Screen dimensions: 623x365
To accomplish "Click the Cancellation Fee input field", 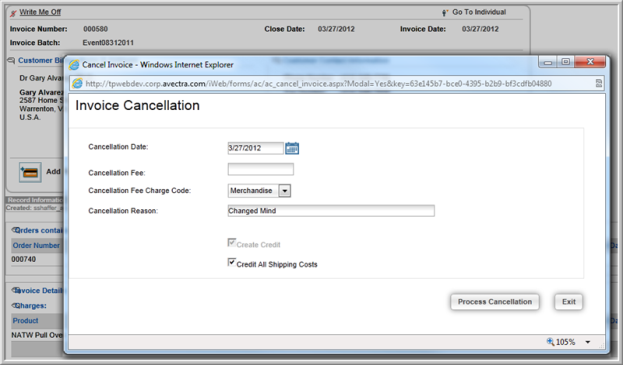I will [x=261, y=169].
